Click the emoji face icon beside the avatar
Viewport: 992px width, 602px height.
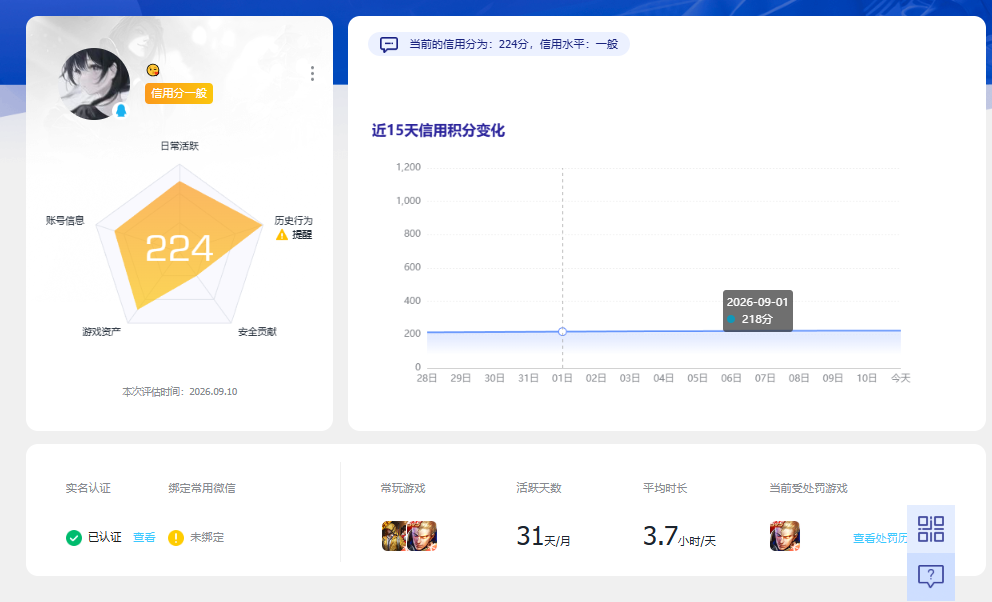pyautogui.click(x=152, y=70)
